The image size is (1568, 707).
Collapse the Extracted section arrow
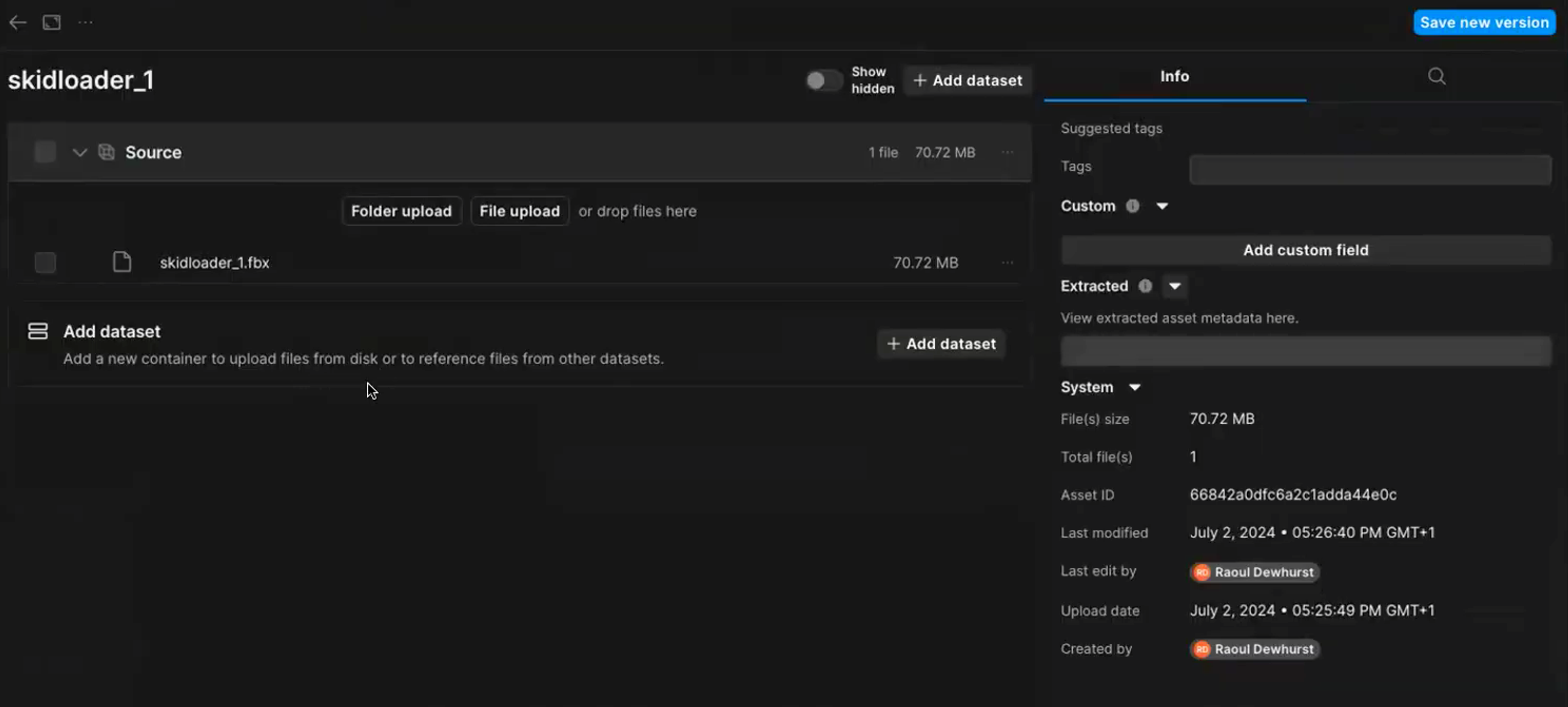1175,286
